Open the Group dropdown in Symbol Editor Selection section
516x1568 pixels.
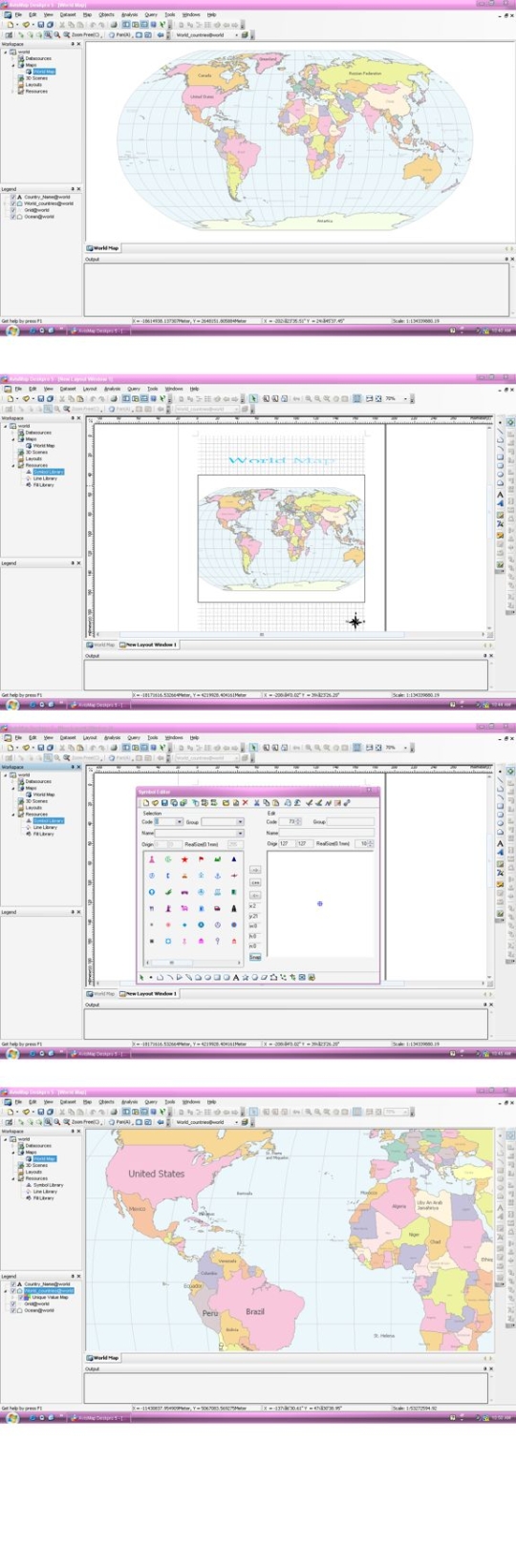240,821
